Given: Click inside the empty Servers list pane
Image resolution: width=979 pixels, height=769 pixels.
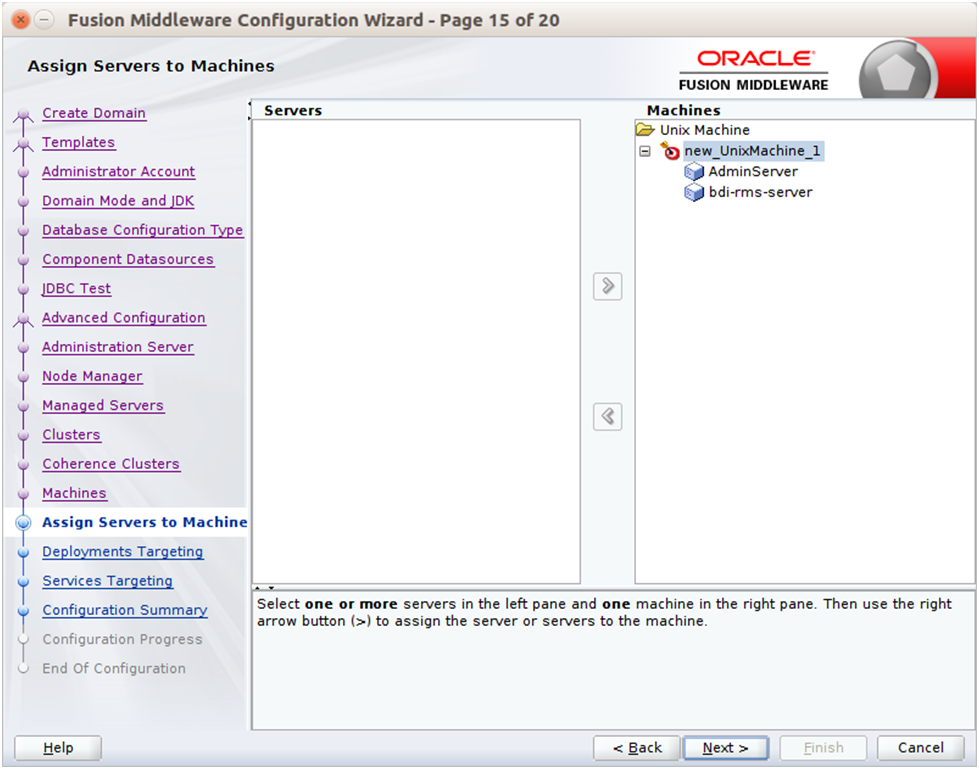Looking at the screenshot, I should point(416,351).
